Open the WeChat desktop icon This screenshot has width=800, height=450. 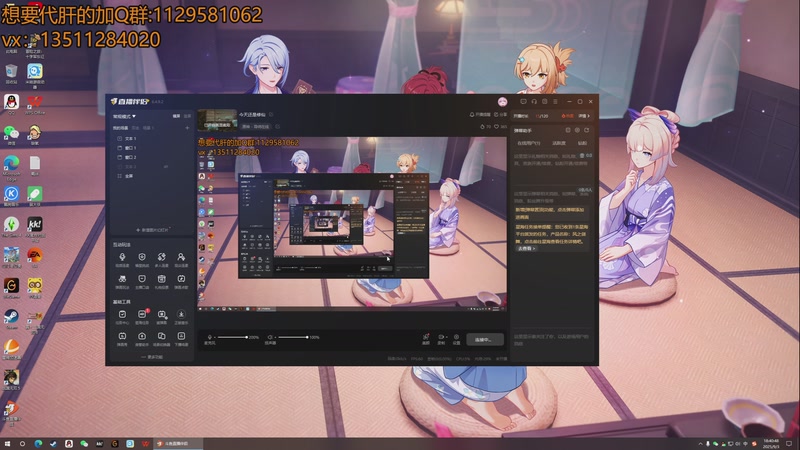pyautogui.click(x=11, y=135)
